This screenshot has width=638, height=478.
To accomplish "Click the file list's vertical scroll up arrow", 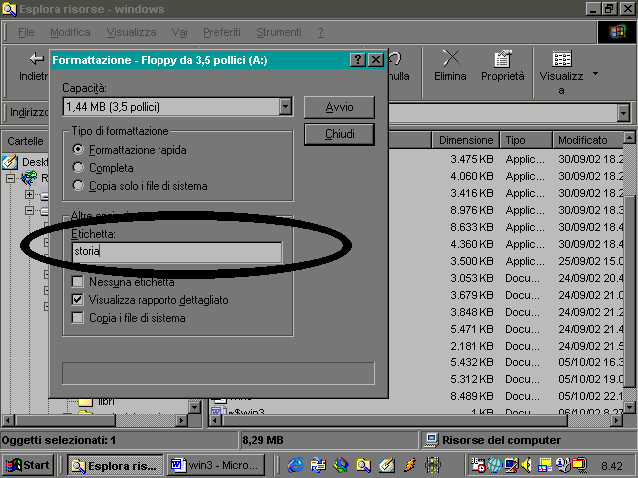I will (x=629, y=138).
